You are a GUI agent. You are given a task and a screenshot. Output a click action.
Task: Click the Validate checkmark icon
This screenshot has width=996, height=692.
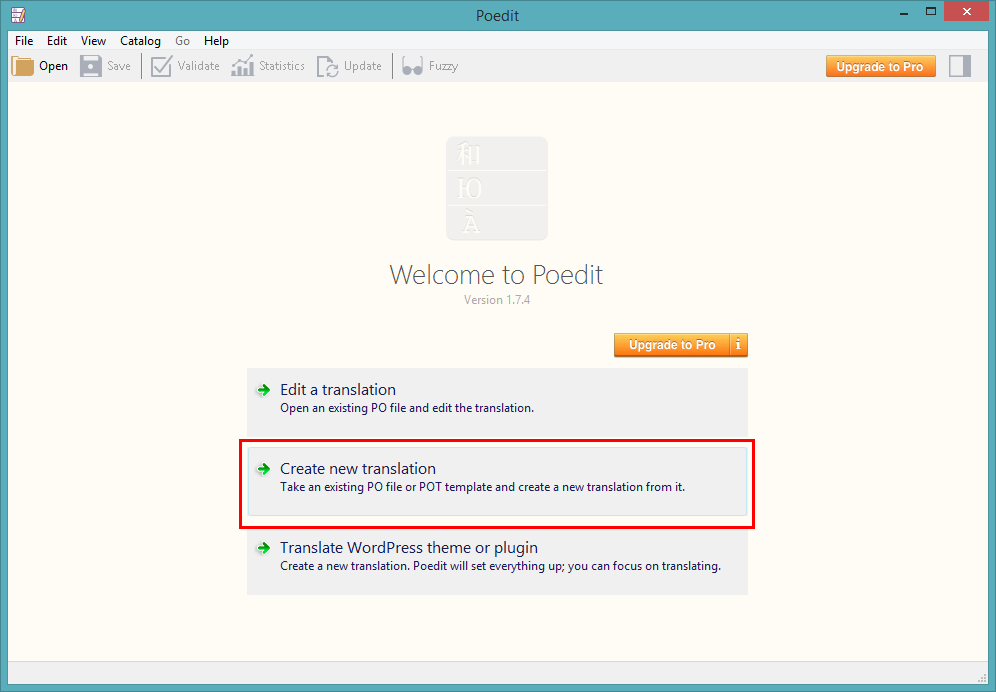162,66
